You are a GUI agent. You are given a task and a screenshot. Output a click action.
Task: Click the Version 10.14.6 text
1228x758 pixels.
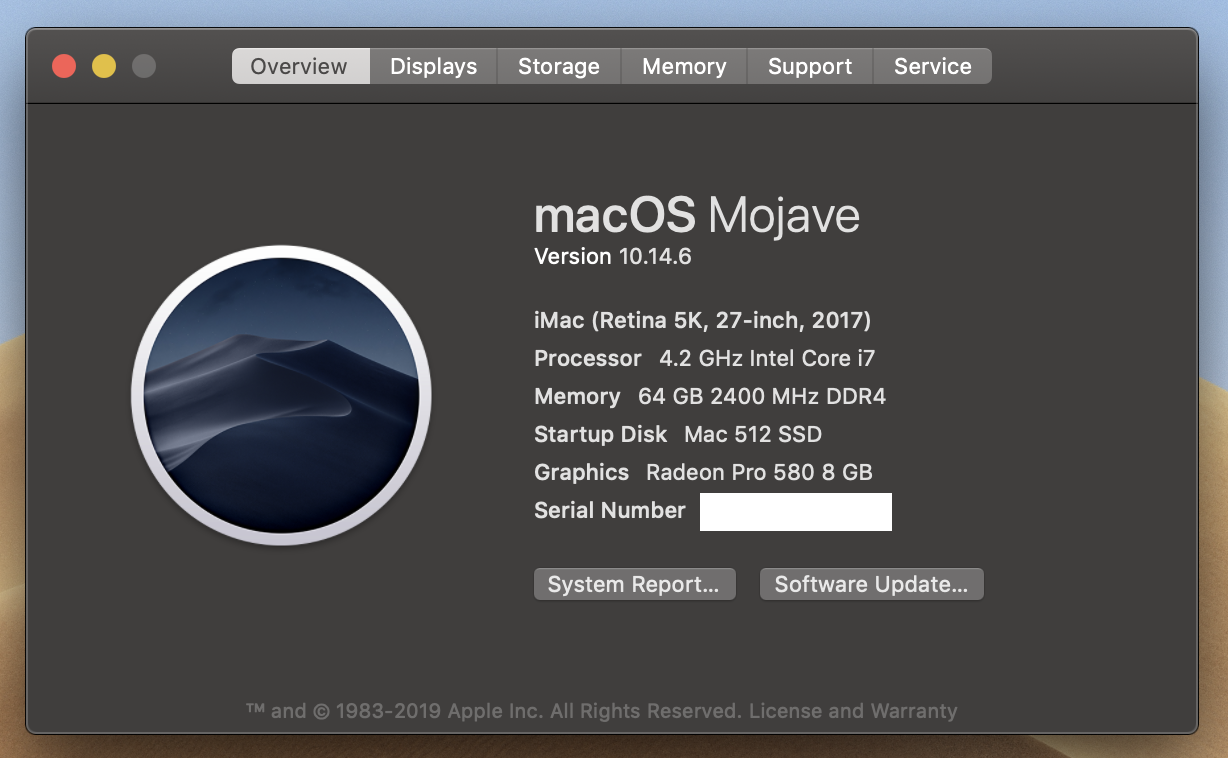tap(612, 256)
